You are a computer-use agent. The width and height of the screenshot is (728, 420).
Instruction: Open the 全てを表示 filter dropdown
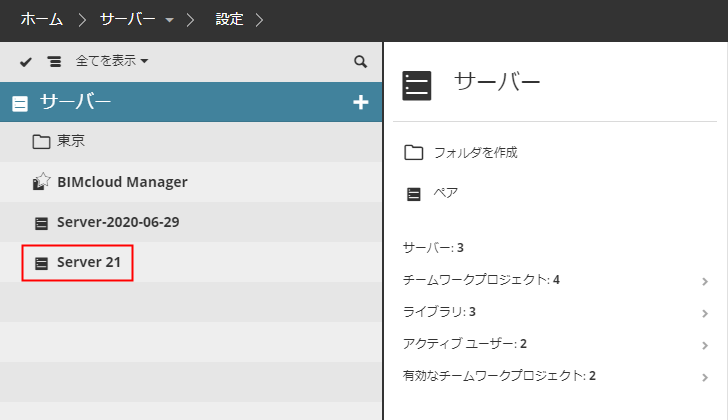(x=112, y=62)
